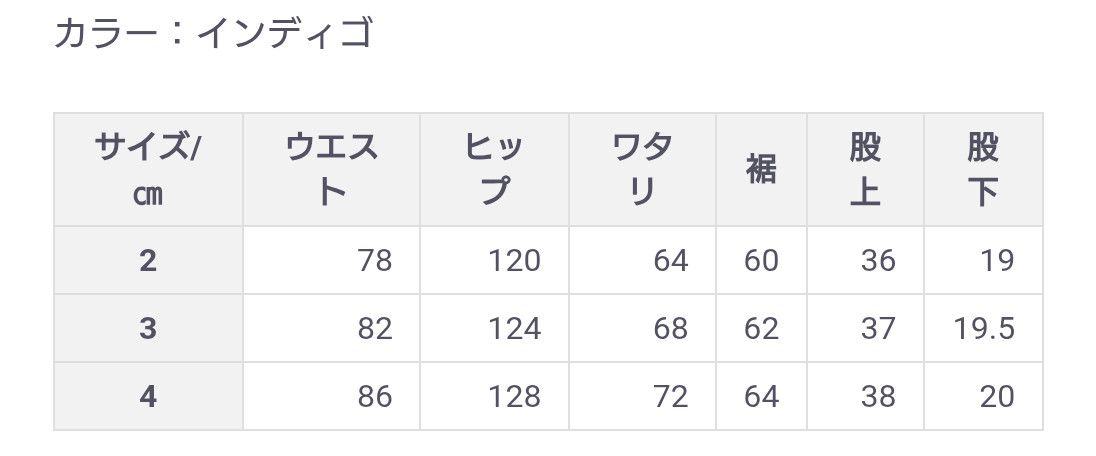Viewport: 1096px width, 456px height.
Task: Select the size 3 row label
Action: 148,328
